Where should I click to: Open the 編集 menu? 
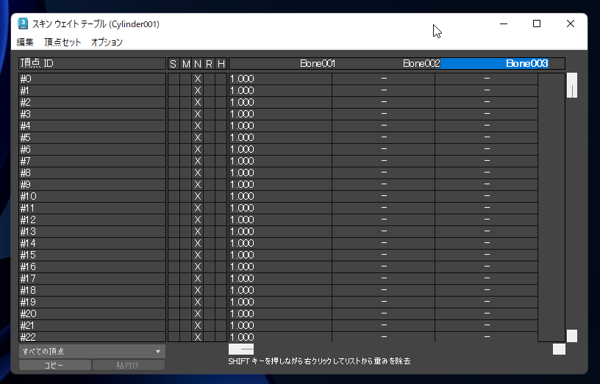tap(25, 42)
